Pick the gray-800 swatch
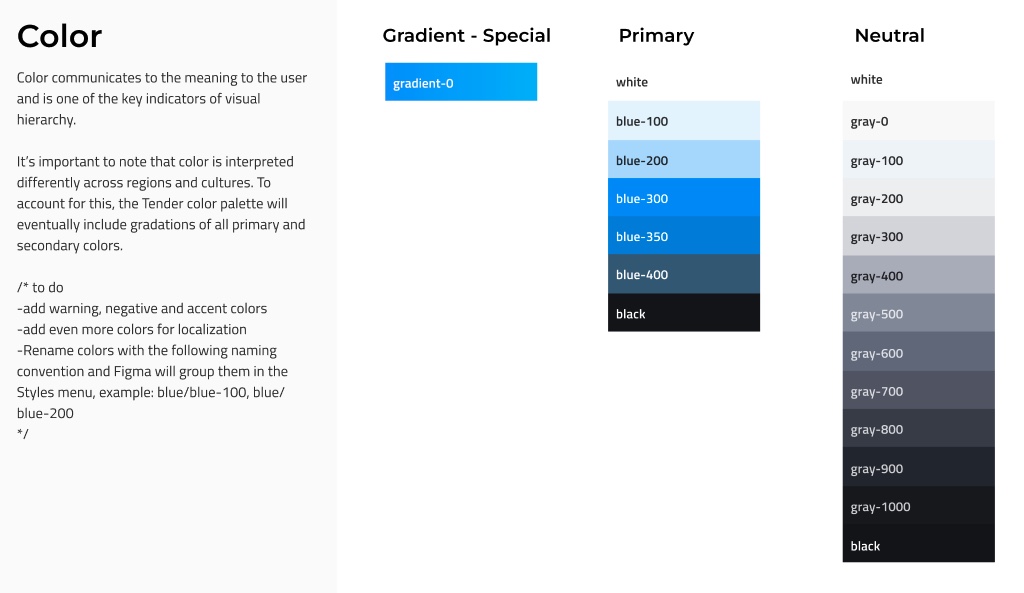The height and width of the screenshot is (593, 1024). click(918, 428)
